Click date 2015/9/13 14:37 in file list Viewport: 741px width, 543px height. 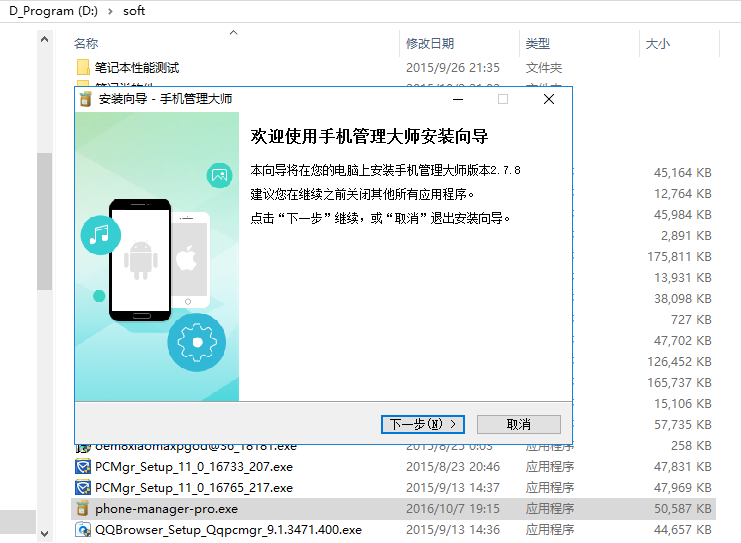[x=453, y=487]
